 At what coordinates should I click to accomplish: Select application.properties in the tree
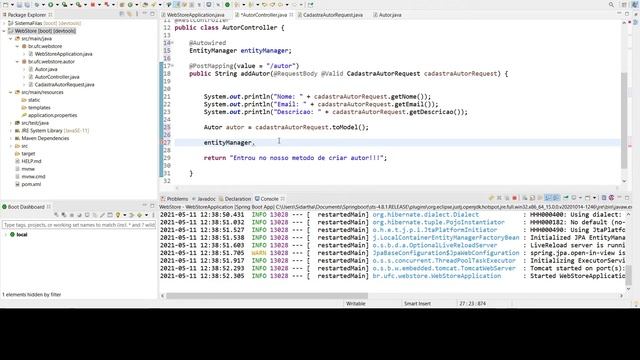(x=52, y=115)
